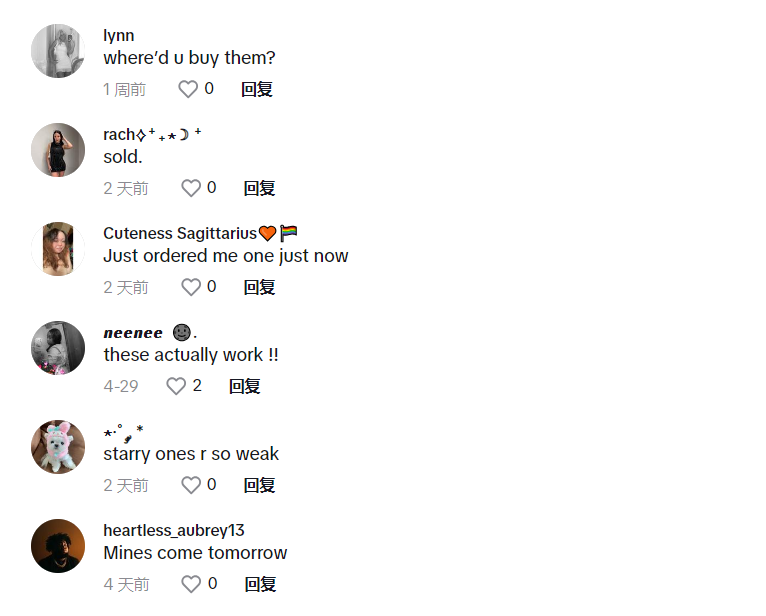Reply to the "starry ones r so weak" comment
Viewport: 766px width, 616px height.
tap(260, 485)
